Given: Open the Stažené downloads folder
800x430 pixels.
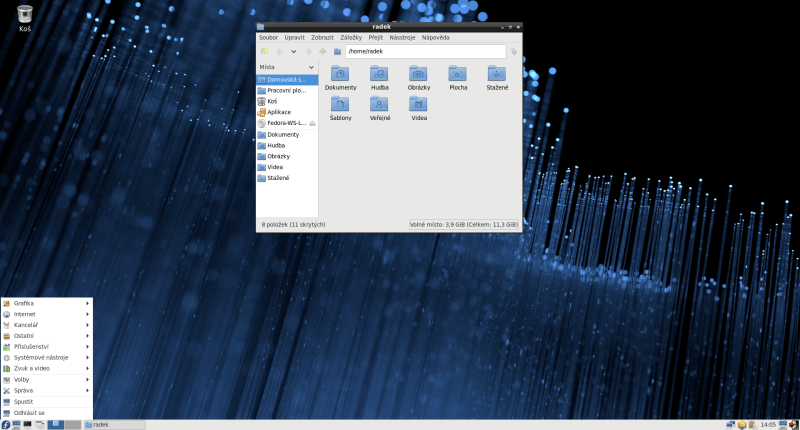Looking at the screenshot, I should coord(497,74).
